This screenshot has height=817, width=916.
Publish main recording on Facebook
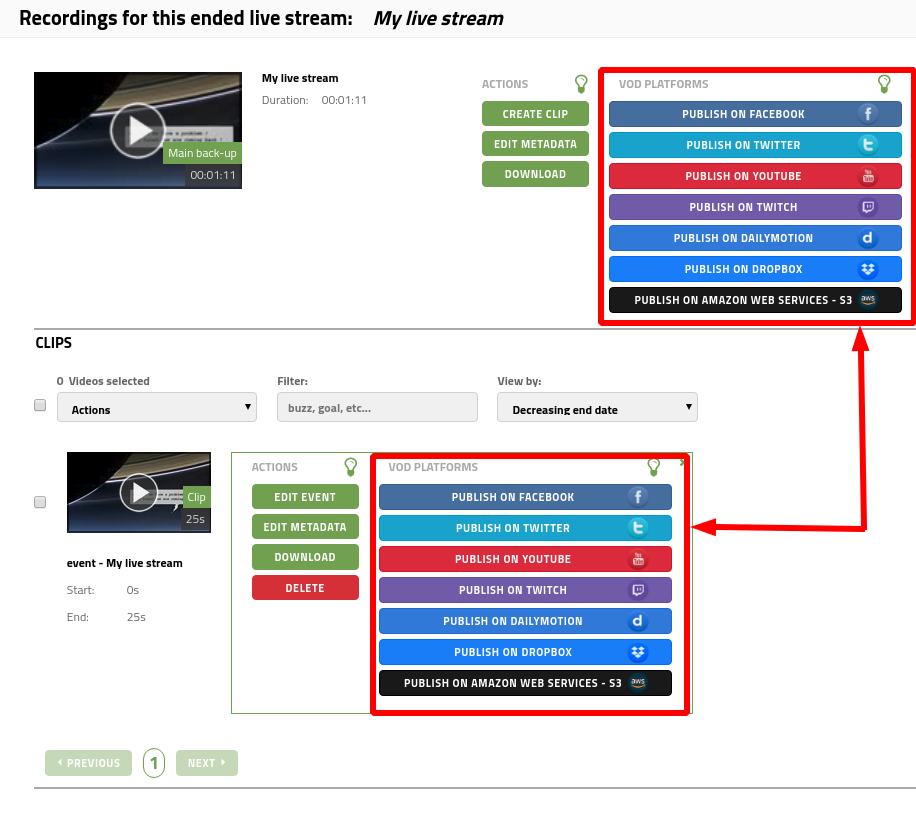(x=755, y=114)
